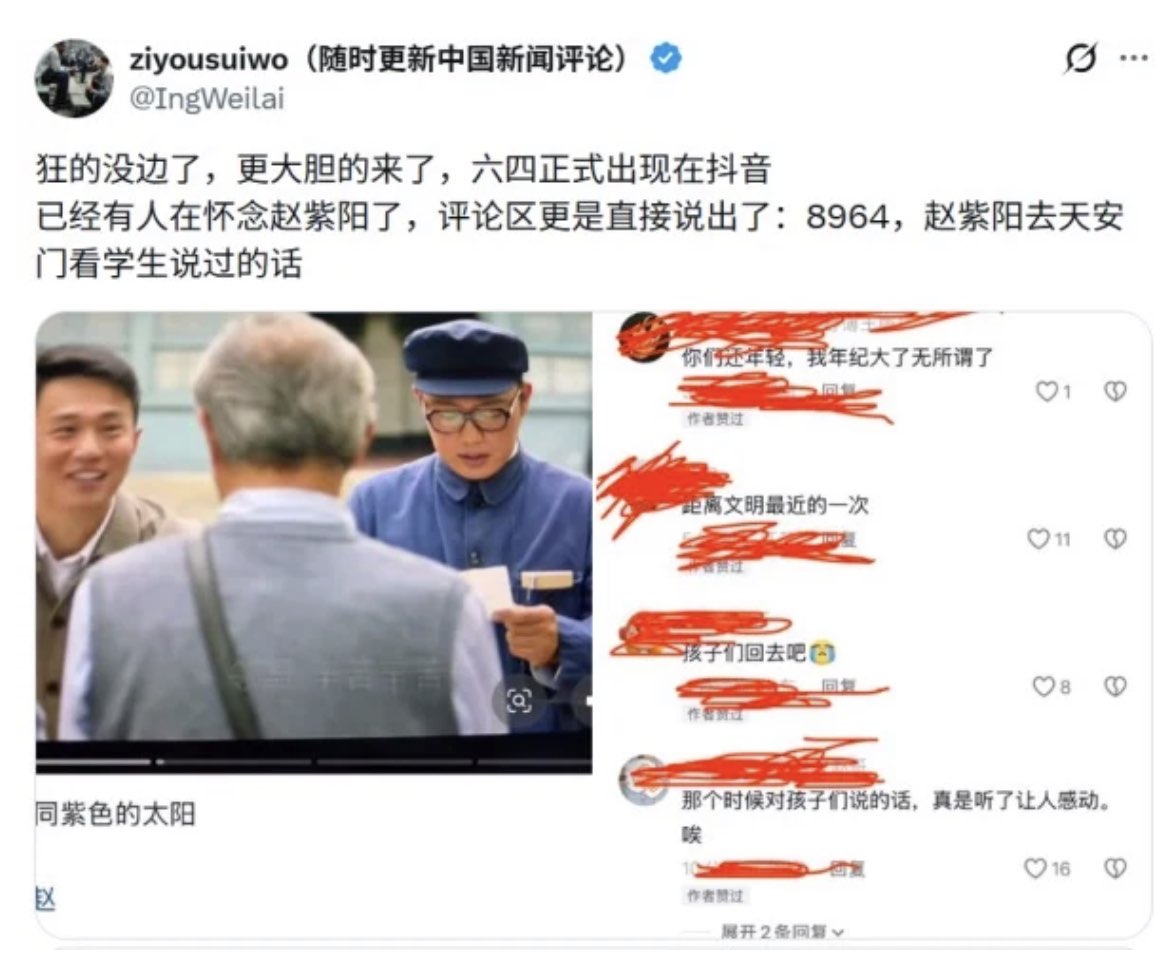Open the blue 赵 hashtag link
Screen dimensions: 1170x961
[x=45, y=898]
